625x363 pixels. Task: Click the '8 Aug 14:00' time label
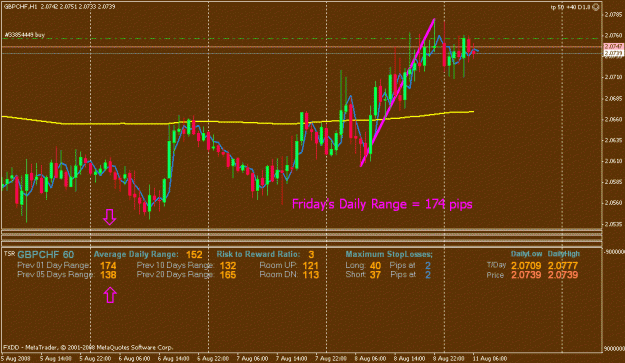pos(410,359)
